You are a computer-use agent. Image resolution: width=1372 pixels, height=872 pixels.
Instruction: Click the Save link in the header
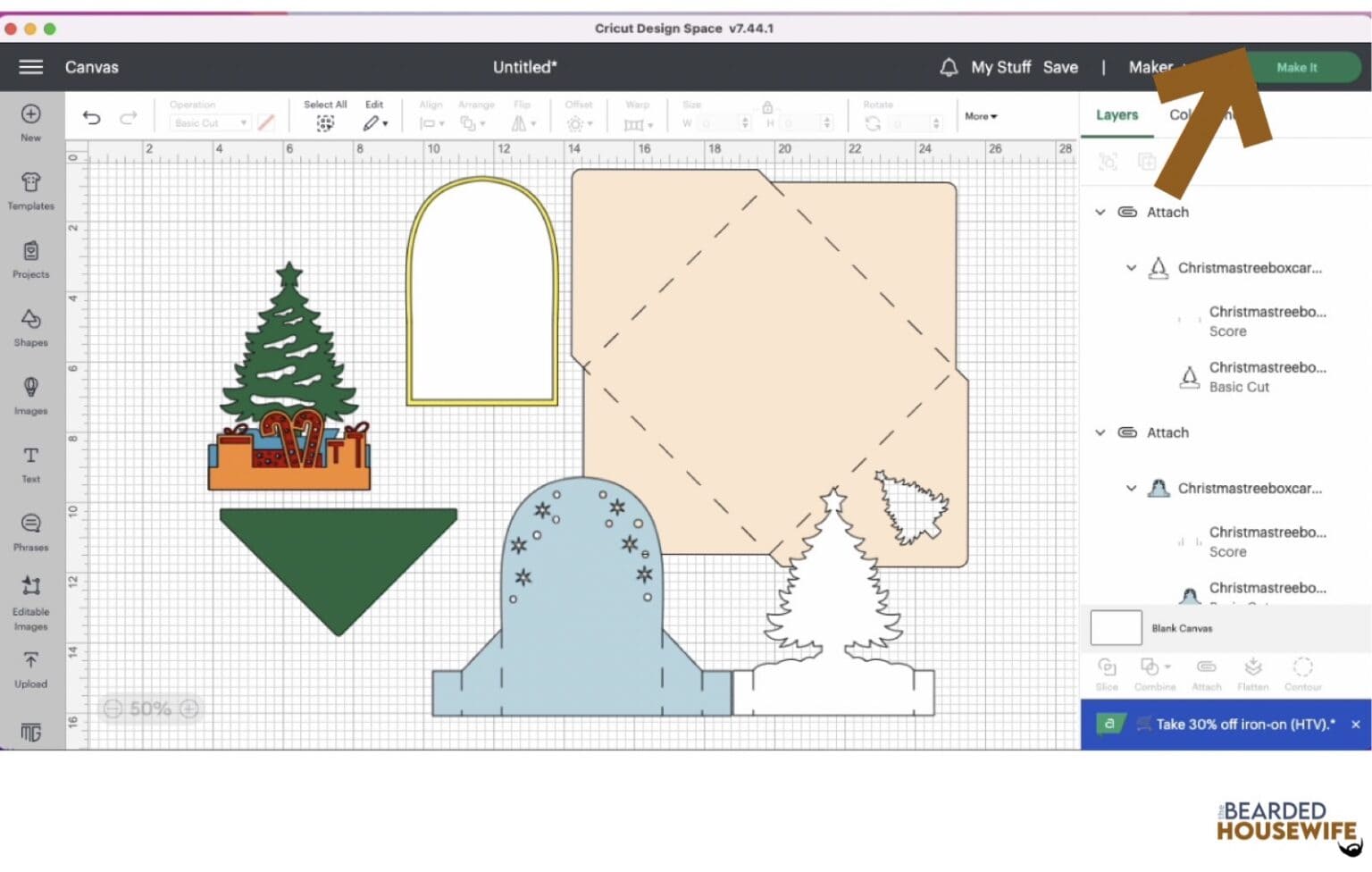pyautogui.click(x=1060, y=66)
